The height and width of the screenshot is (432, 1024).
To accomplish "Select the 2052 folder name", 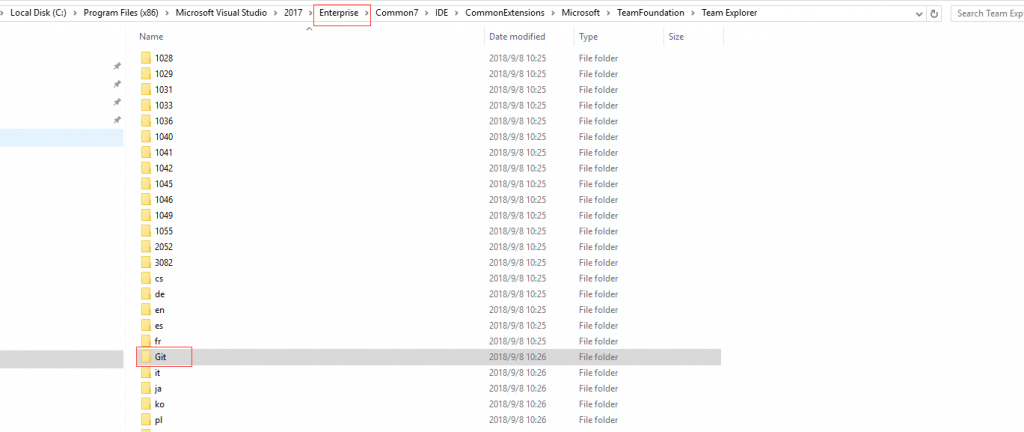I will click(x=164, y=247).
